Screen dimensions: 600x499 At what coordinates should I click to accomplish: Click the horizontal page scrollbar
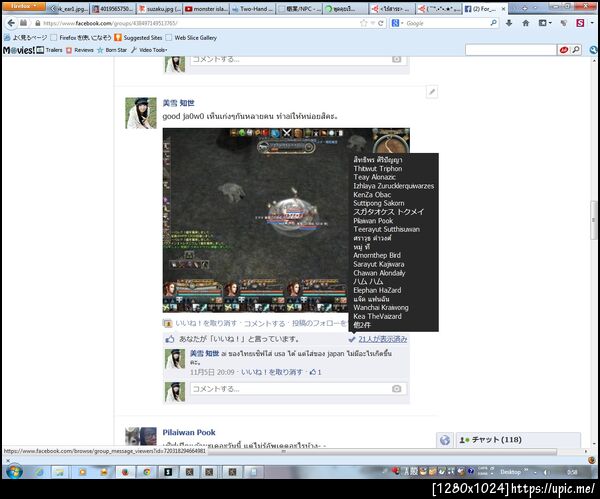[x=383, y=452]
